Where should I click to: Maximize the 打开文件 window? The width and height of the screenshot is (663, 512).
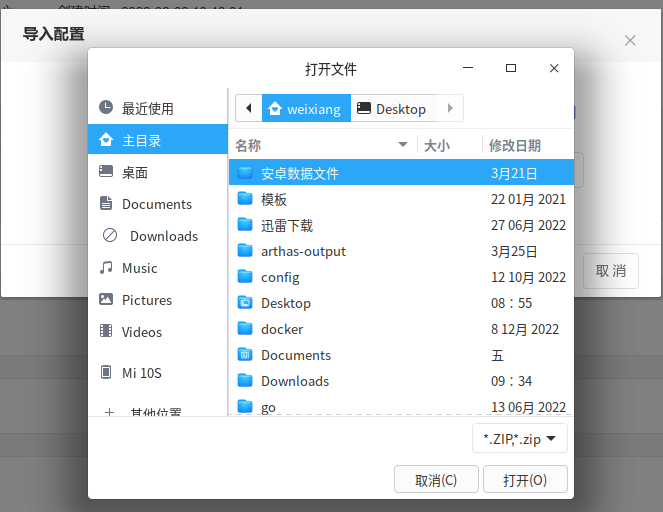click(x=511, y=68)
